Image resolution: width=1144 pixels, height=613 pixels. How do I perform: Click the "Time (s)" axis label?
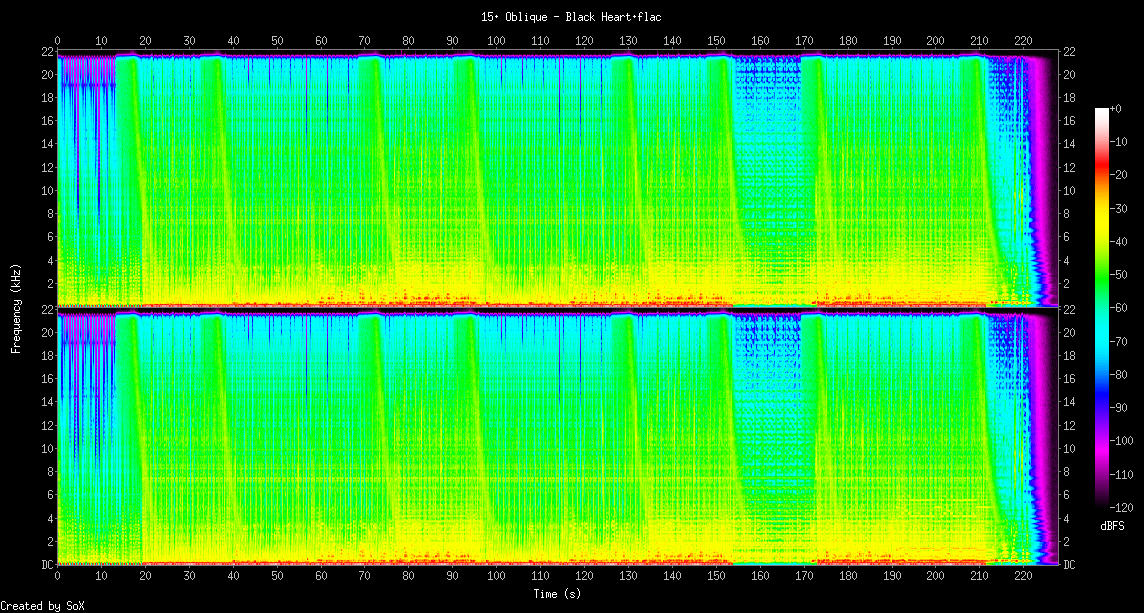click(557, 594)
